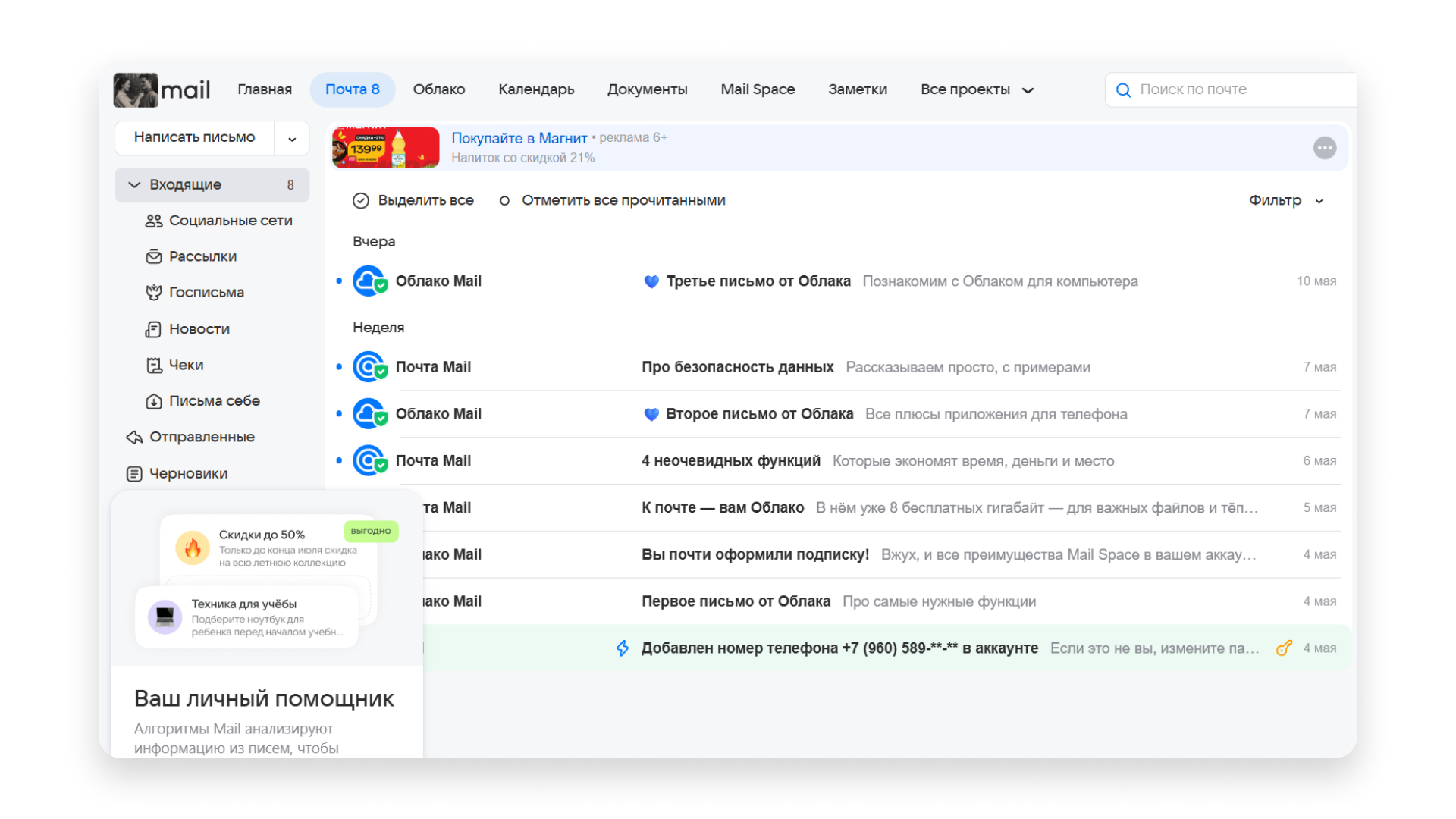Click the Mail logo picture
Image resolution: width=1456 pixels, height=819 pixels.
(x=136, y=89)
